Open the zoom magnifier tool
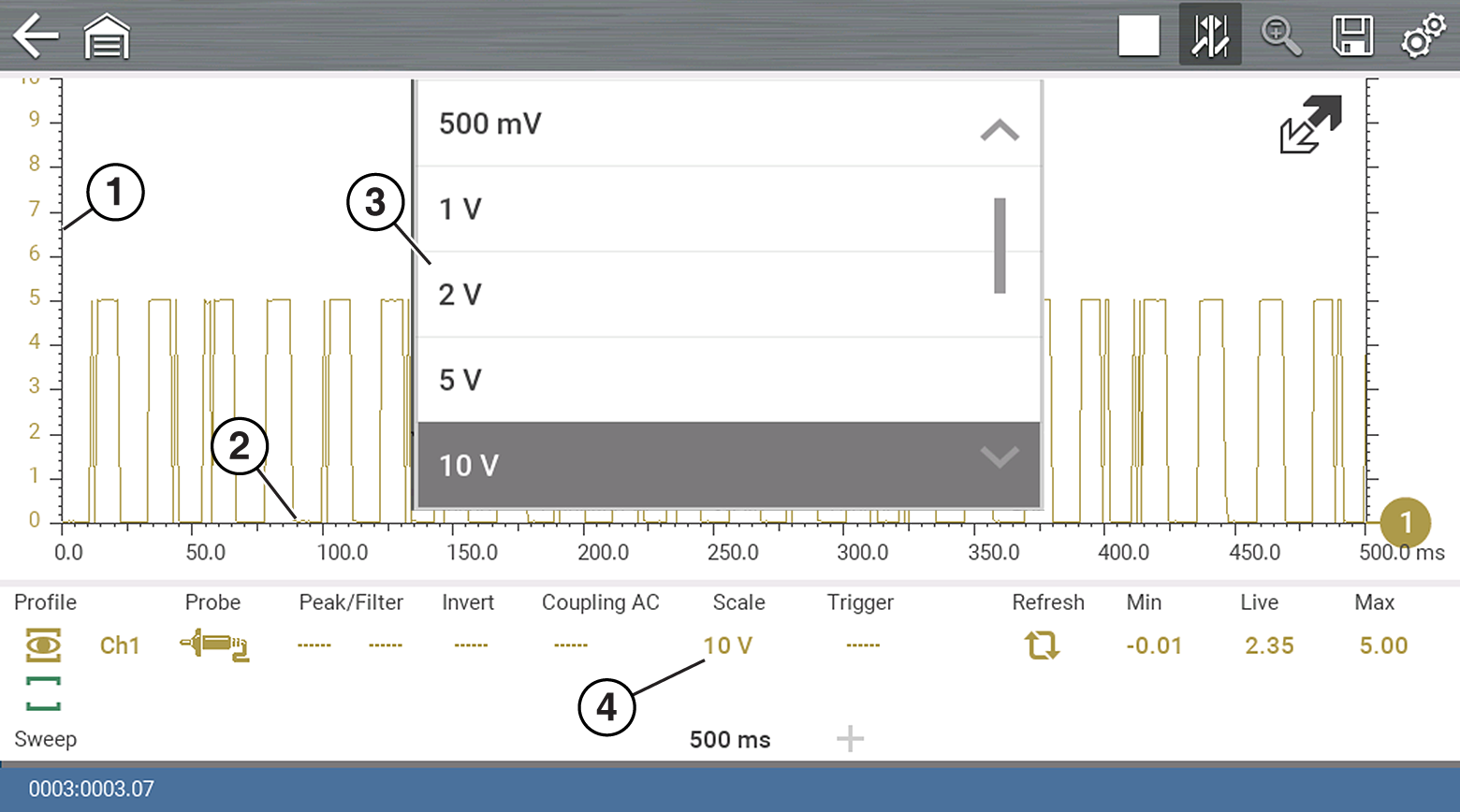Image resolution: width=1460 pixels, height=812 pixels. coord(1280,37)
